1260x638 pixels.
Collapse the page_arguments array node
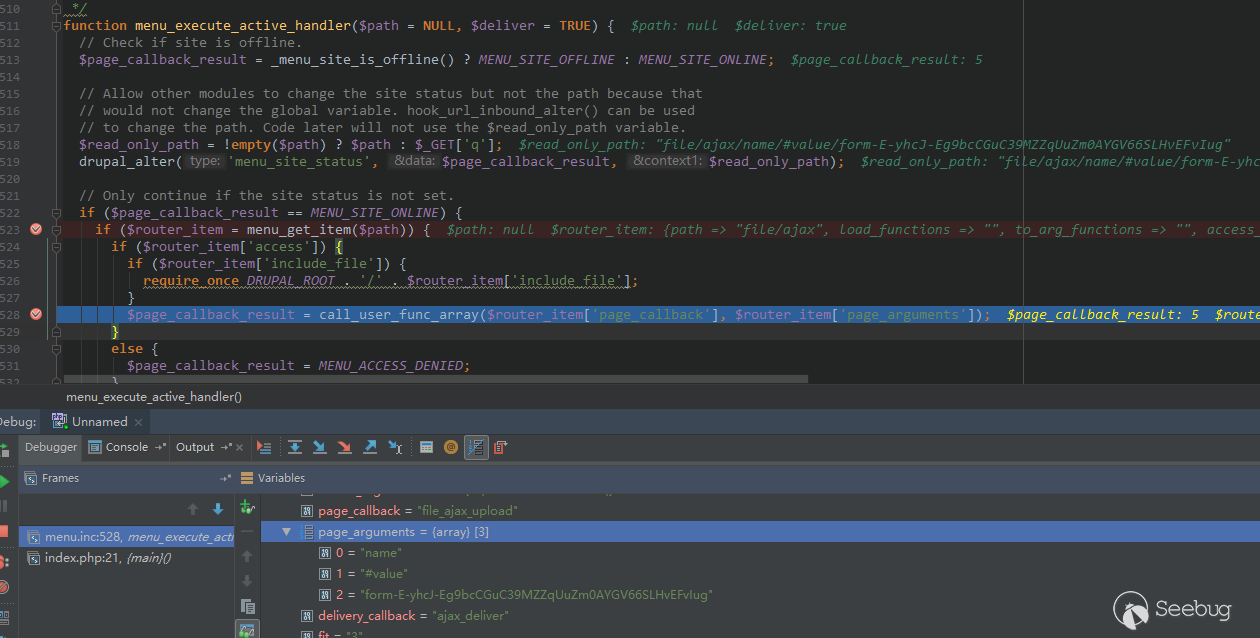coord(287,532)
